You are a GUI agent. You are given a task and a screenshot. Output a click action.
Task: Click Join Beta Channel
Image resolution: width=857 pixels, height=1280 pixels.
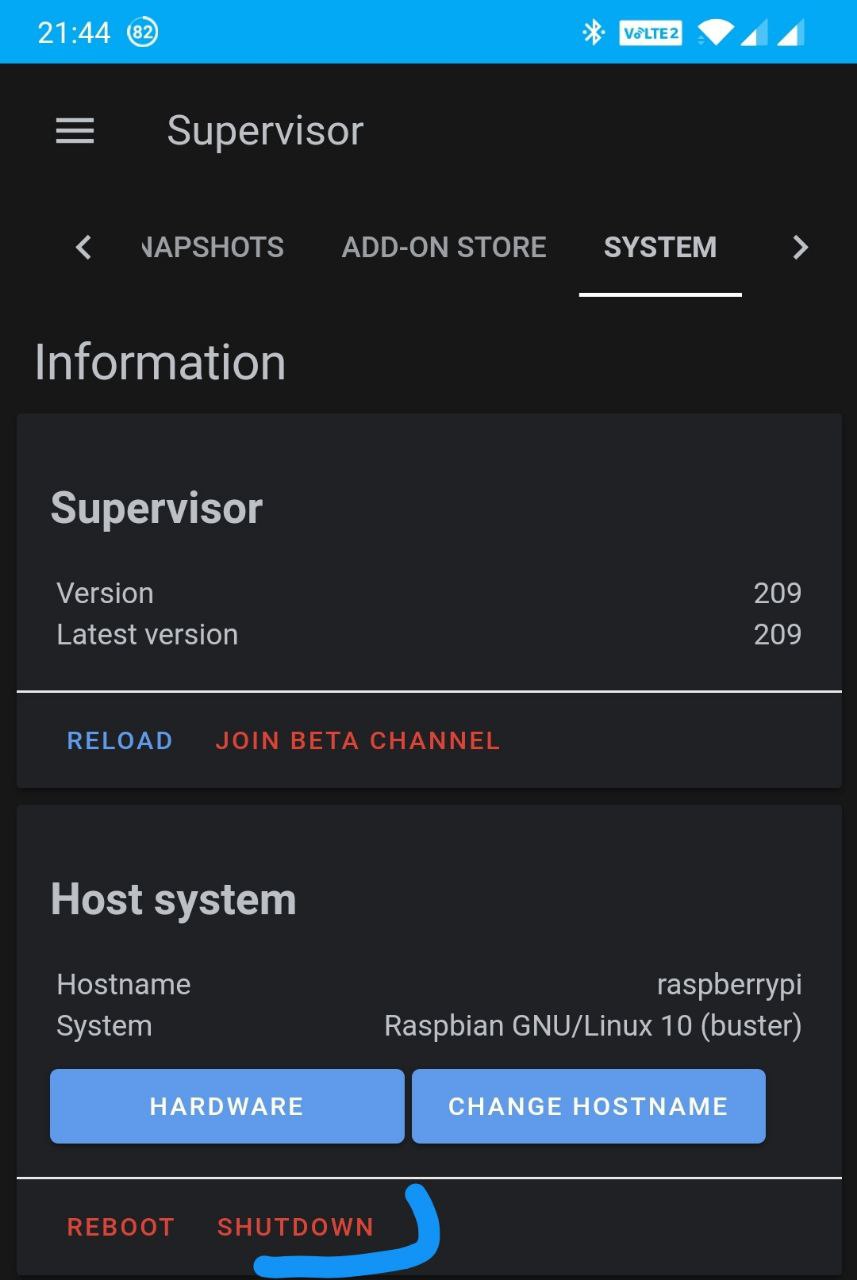coord(357,741)
